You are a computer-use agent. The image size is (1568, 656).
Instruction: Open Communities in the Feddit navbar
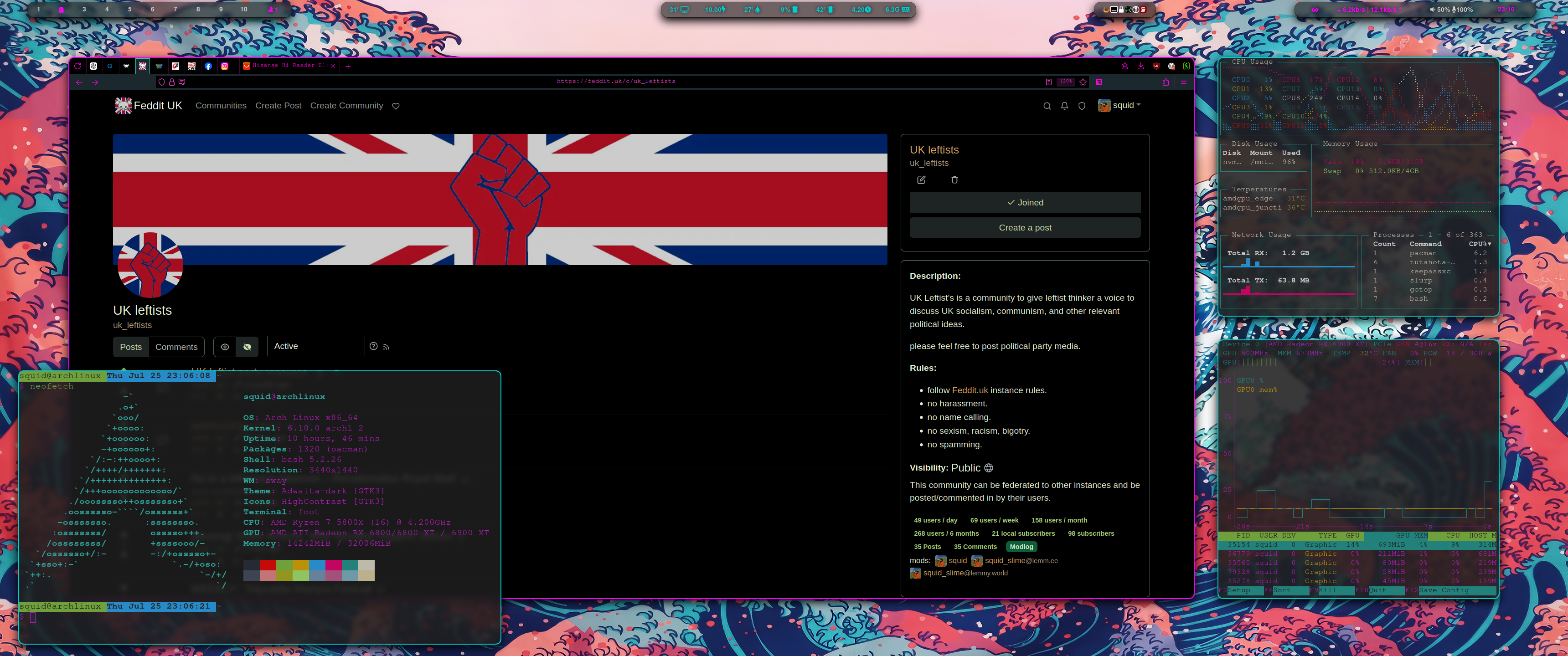pyautogui.click(x=221, y=106)
